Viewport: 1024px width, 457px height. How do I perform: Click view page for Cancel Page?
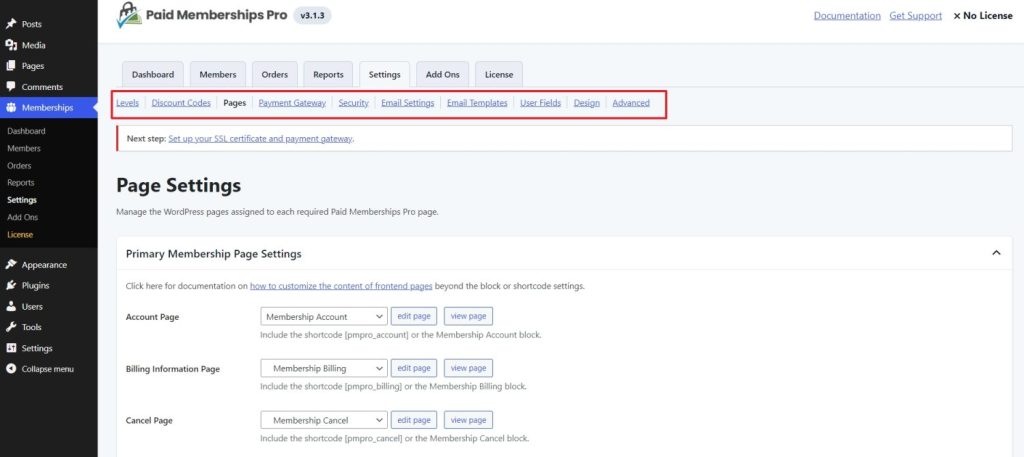coord(468,420)
